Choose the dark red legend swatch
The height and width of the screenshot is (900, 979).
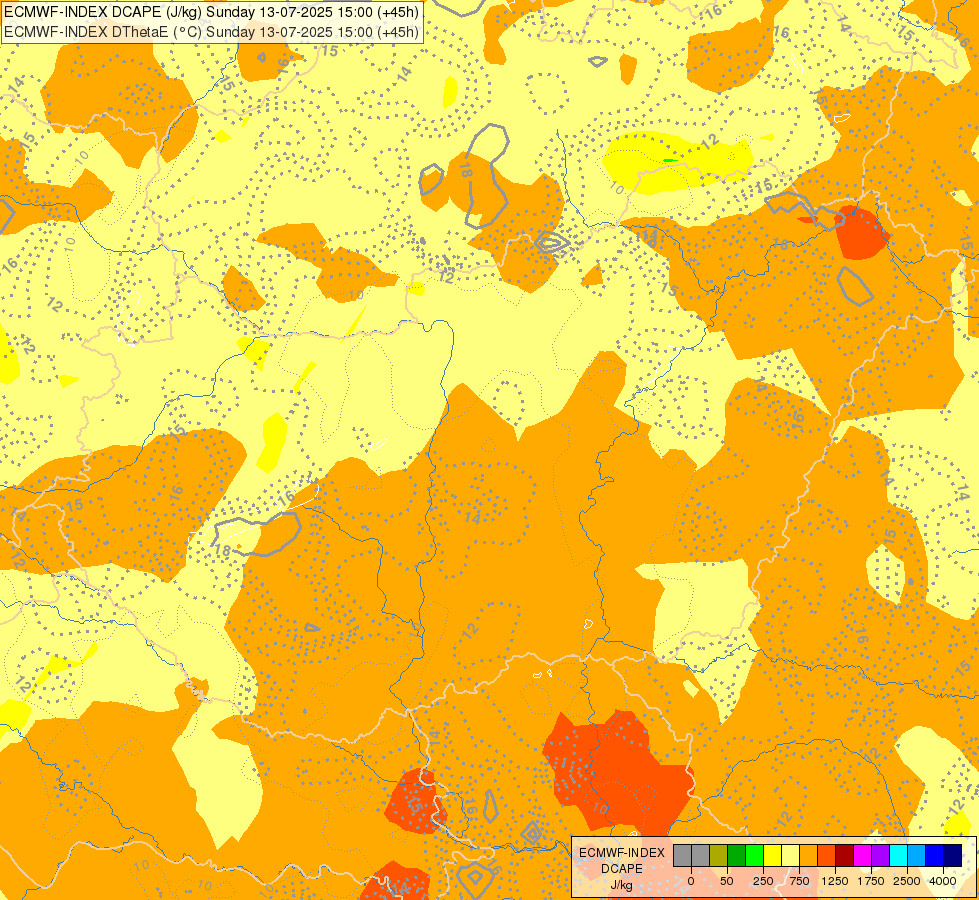[845, 856]
